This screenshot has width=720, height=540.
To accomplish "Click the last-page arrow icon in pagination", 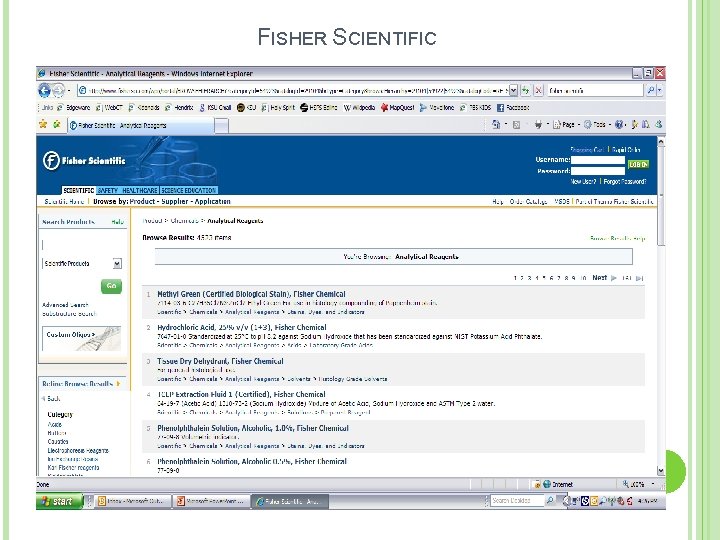I will click(640, 278).
